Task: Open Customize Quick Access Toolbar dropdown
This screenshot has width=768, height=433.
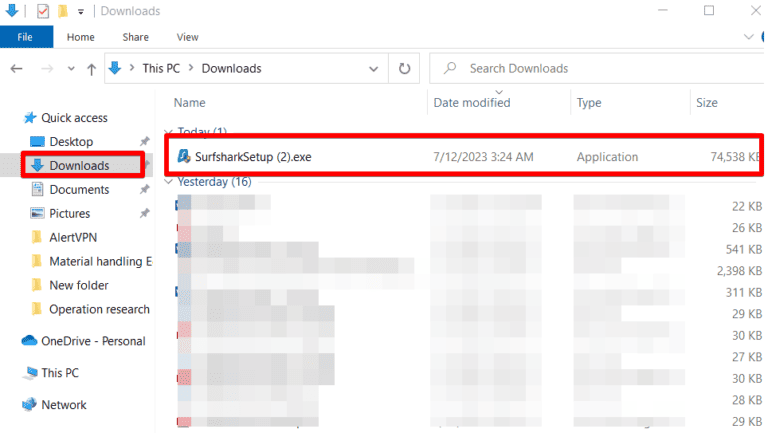Action: [81, 11]
